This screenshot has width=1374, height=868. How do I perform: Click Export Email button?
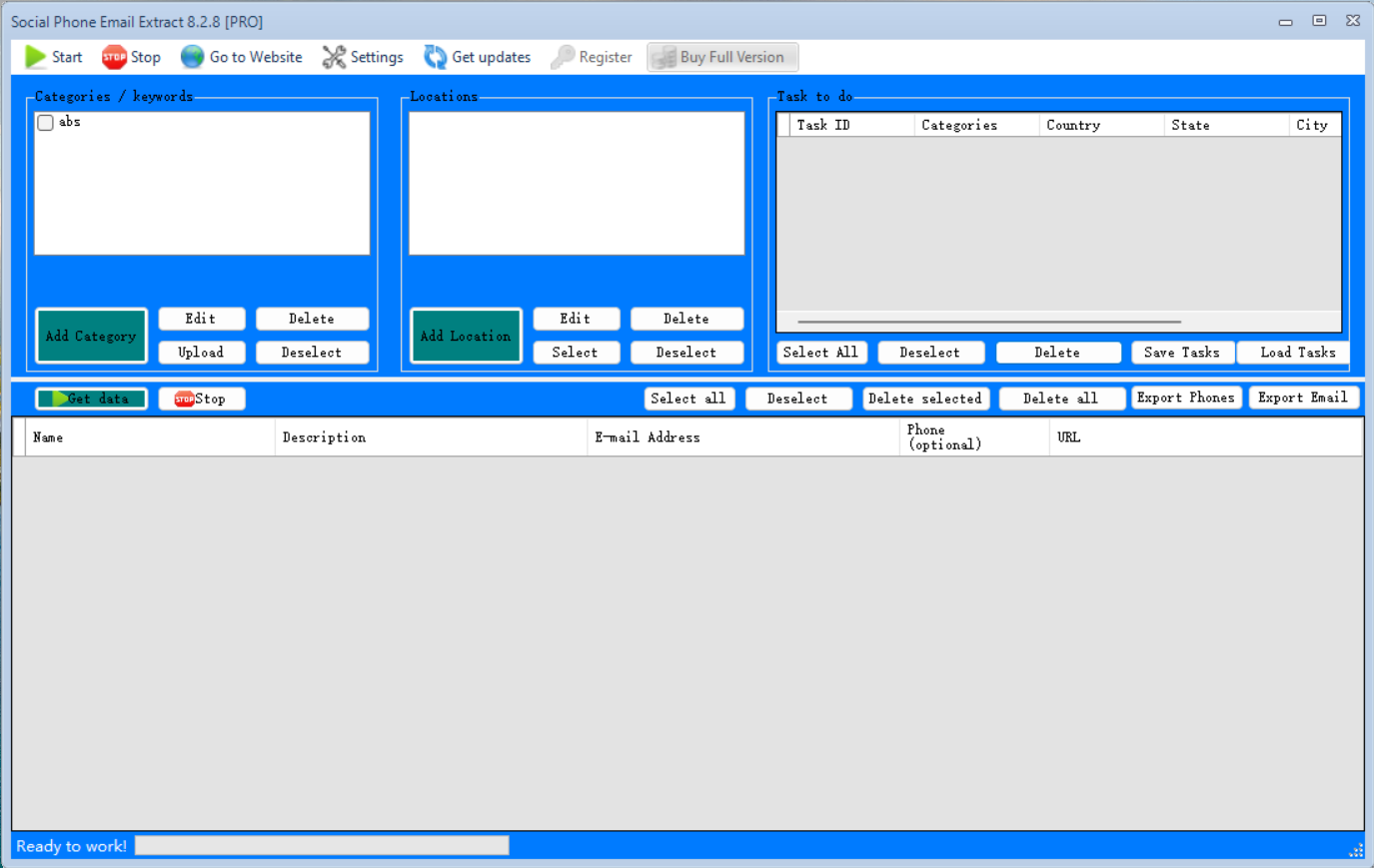[1303, 398]
